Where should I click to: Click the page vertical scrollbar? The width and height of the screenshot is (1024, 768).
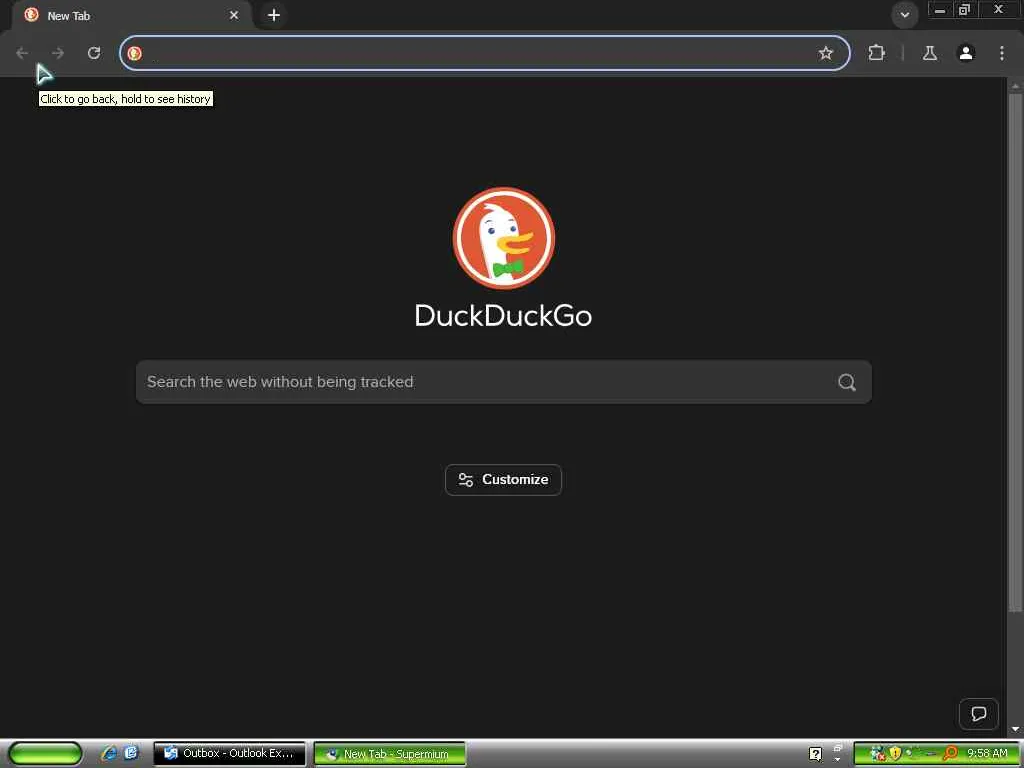coord(1015,353)
